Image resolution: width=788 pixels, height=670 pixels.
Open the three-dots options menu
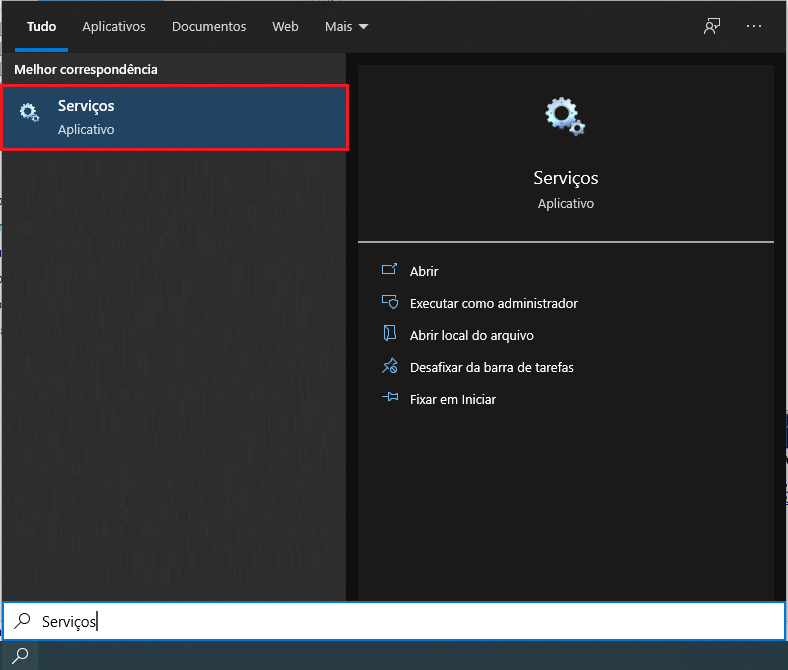coord(754,27)
